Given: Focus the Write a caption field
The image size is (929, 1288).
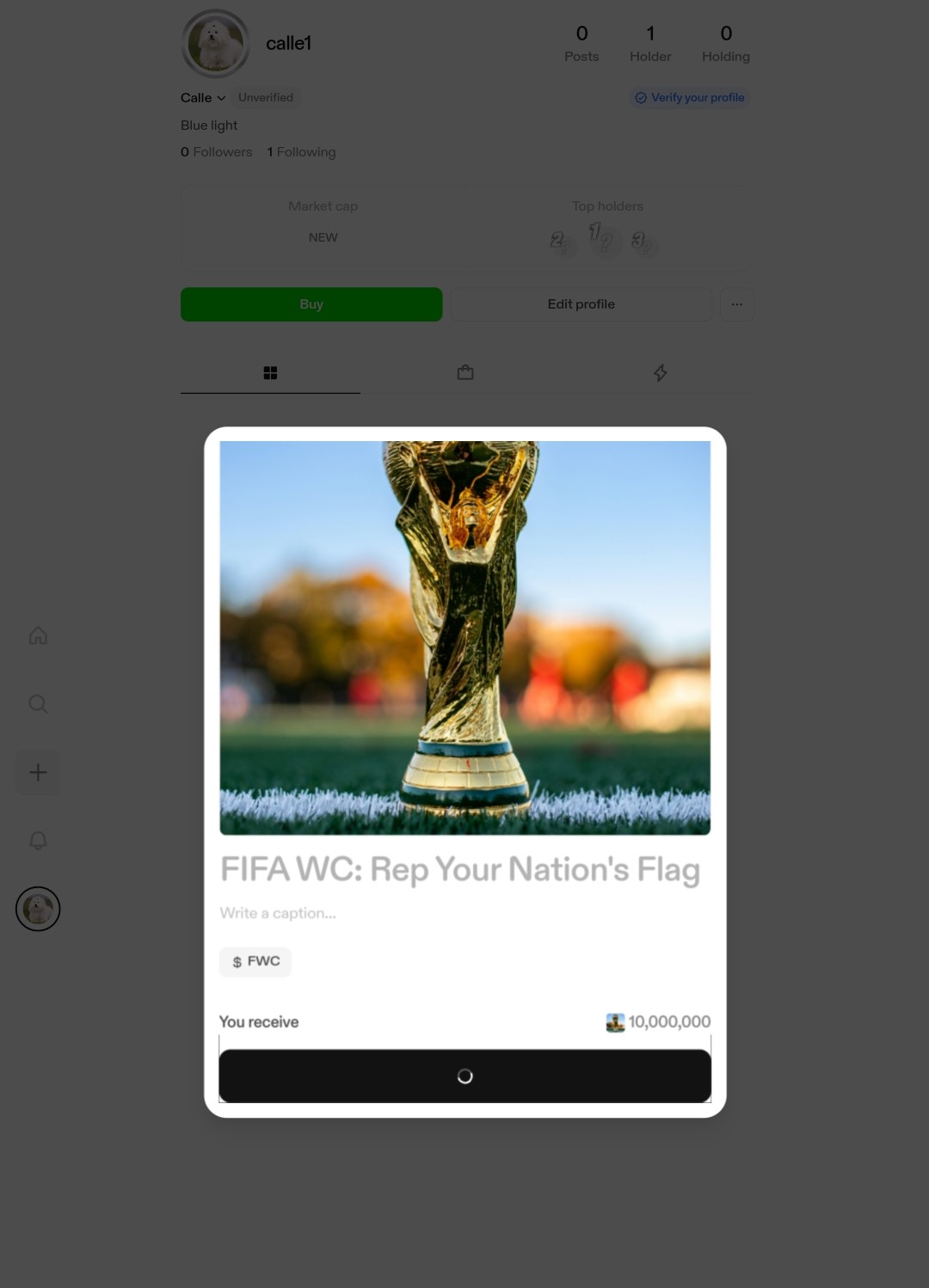Looking at the screenshot, I should 464,913.
